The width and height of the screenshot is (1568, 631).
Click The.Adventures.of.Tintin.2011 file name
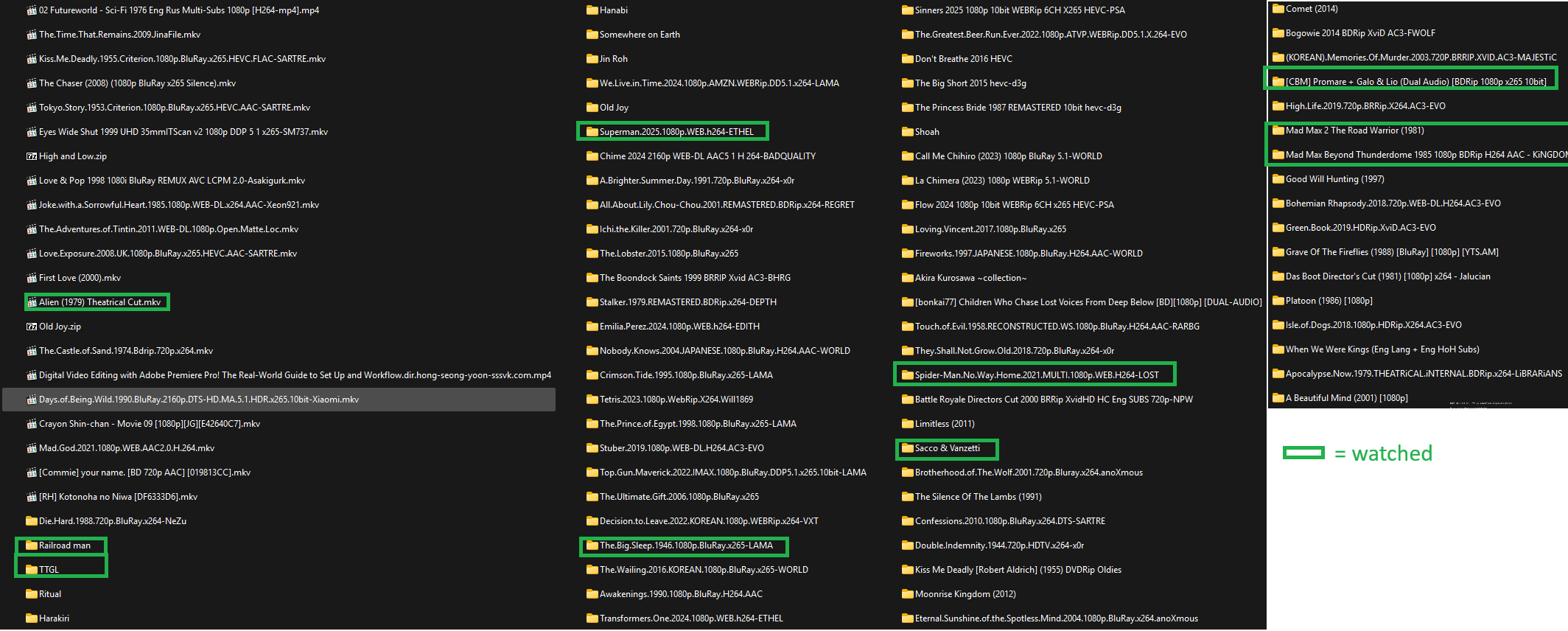pos(169,229)
